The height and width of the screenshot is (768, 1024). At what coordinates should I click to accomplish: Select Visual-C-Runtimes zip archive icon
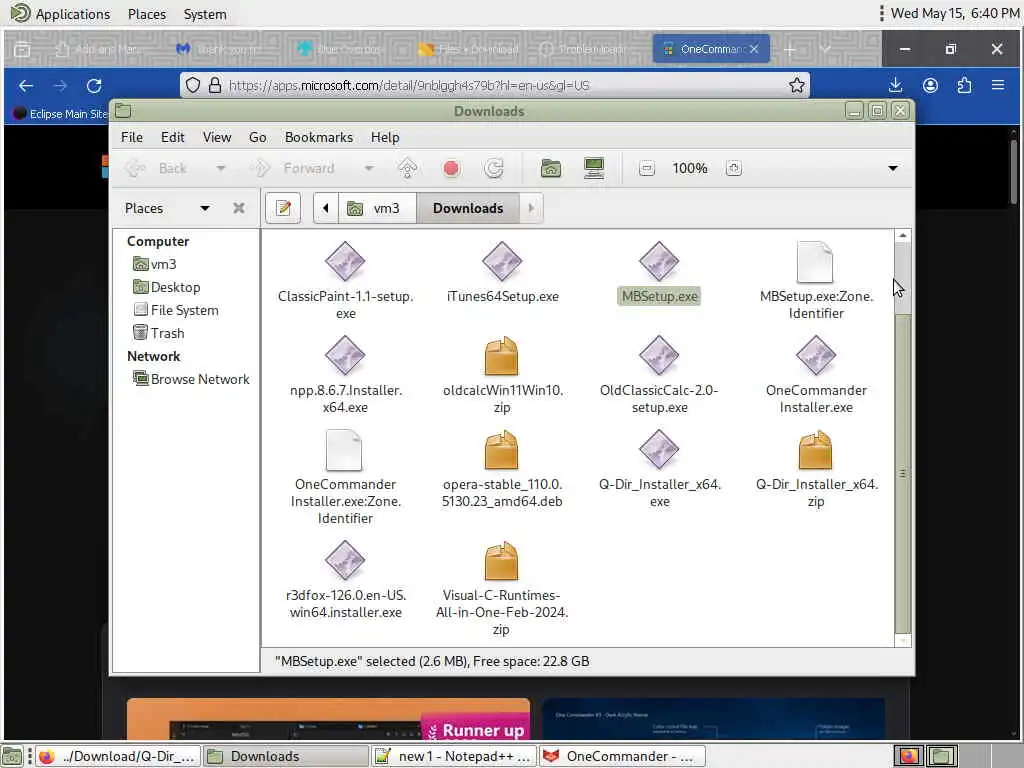pyautogui.click(x=502, y=561)
